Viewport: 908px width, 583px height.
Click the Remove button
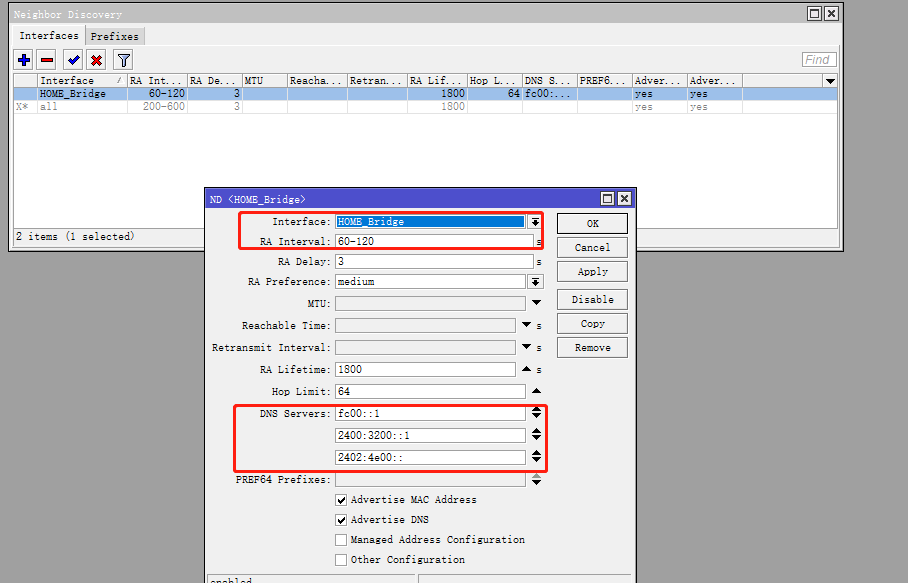592,347
